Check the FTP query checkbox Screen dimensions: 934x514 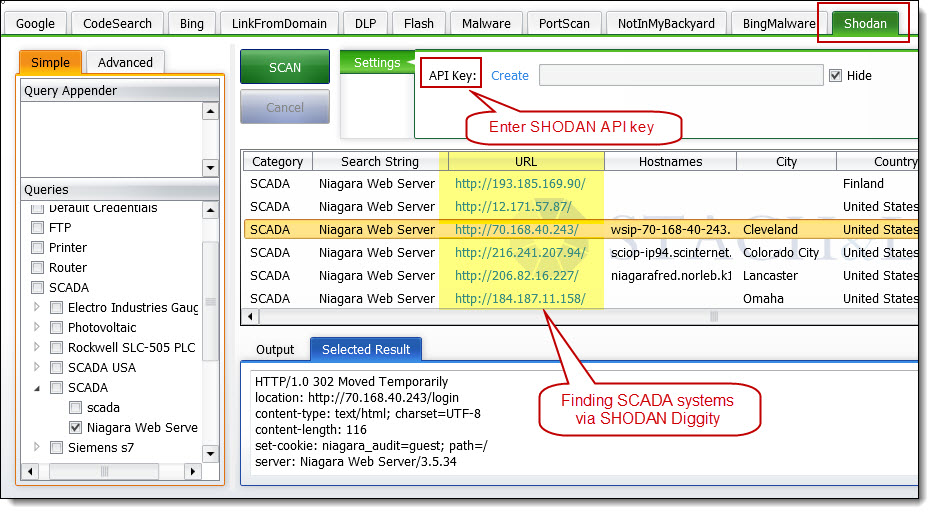(38, 228)
